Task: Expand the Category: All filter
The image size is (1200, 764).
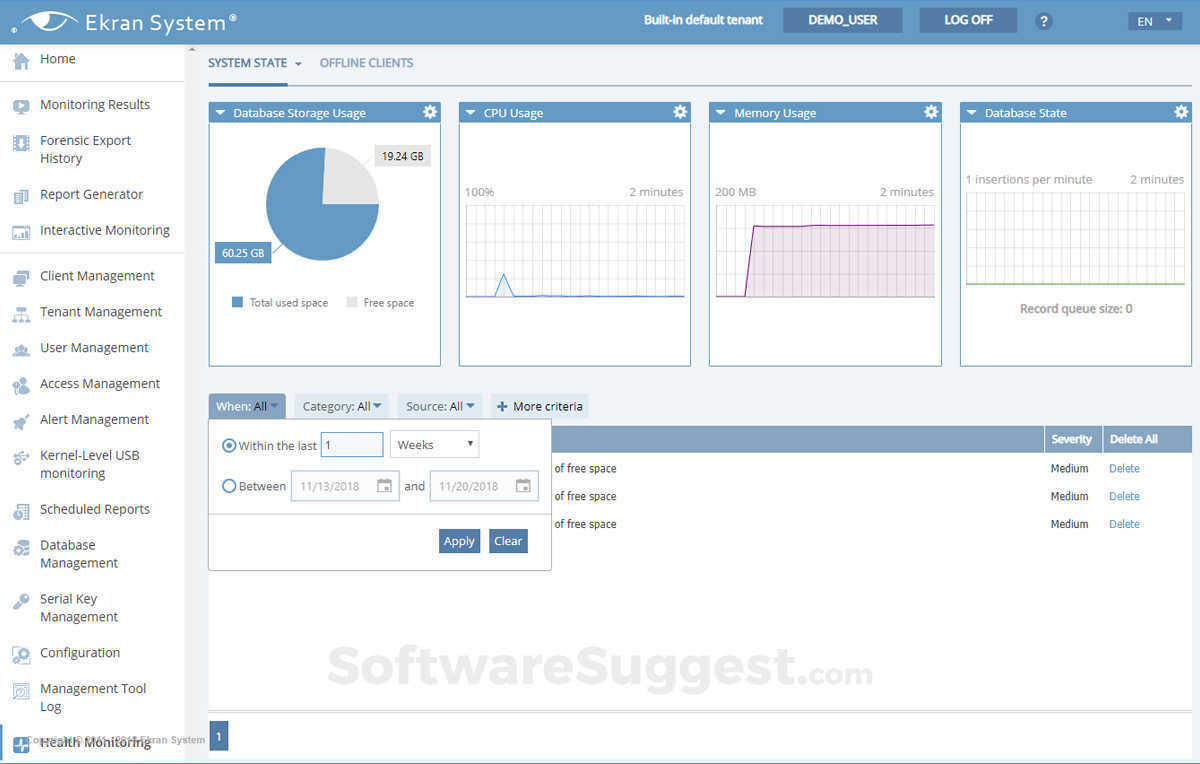Action: 342,406
